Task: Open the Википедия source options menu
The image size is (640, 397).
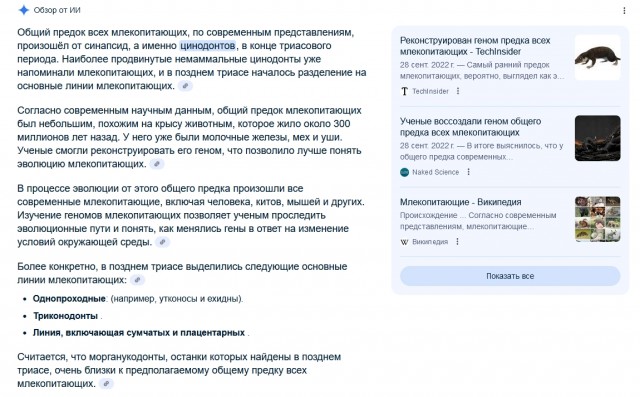Action: tap(458, 242)
